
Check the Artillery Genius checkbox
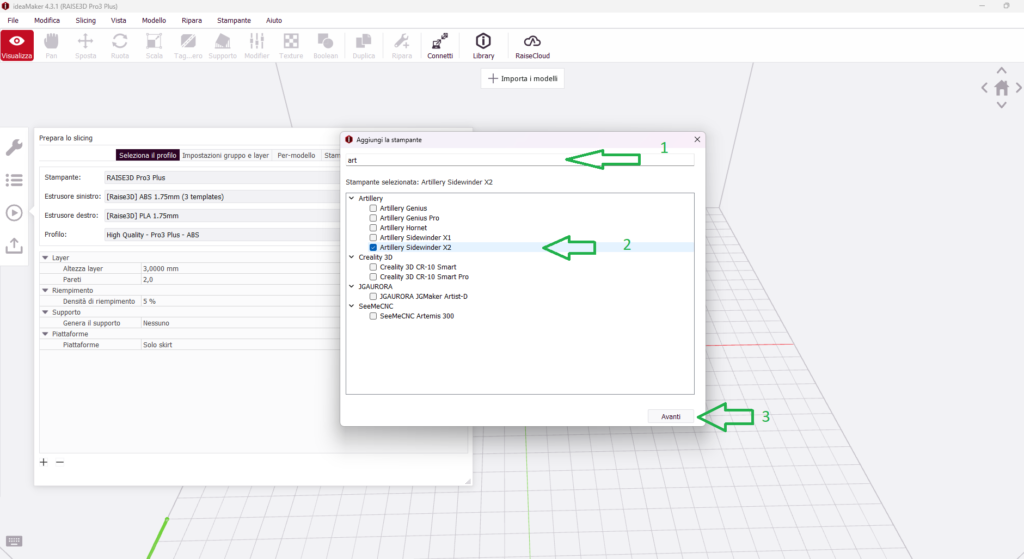pyautogui.click(x=373, y=208)
